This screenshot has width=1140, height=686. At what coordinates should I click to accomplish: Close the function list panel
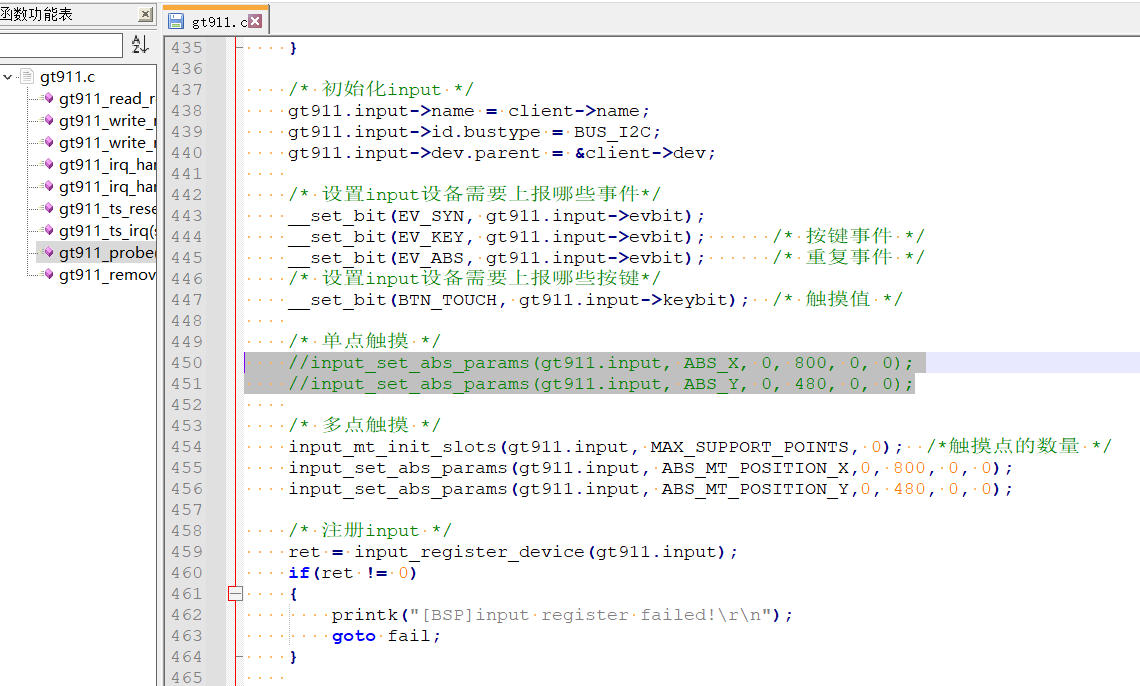145,14
